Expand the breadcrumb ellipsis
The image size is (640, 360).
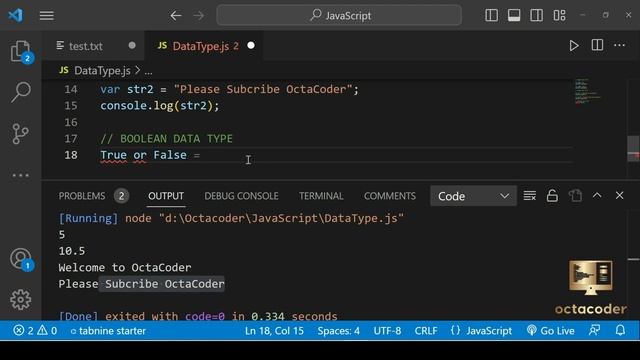pyautogui.click(x=149, y=71)
